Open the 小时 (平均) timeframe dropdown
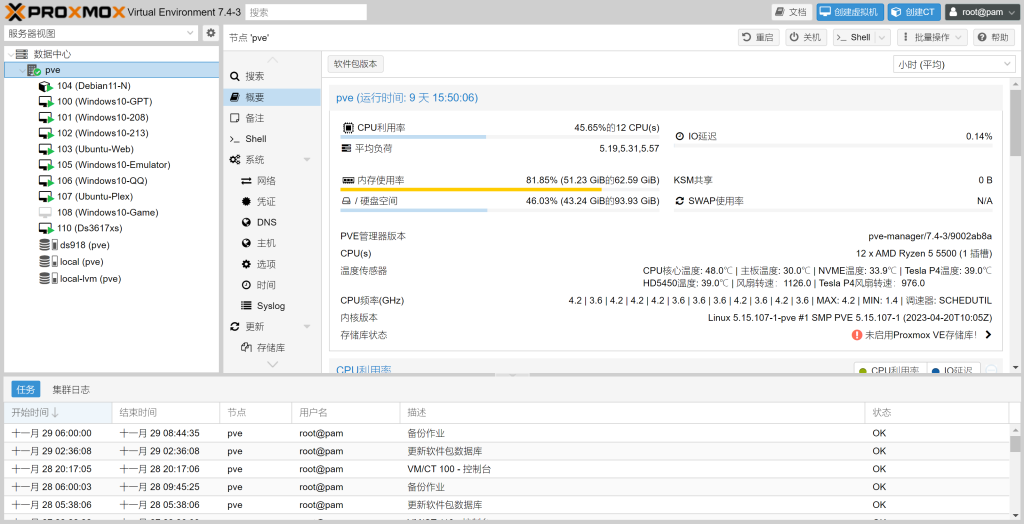This screenshot has width=1024, height=524. tap(953, 65)
